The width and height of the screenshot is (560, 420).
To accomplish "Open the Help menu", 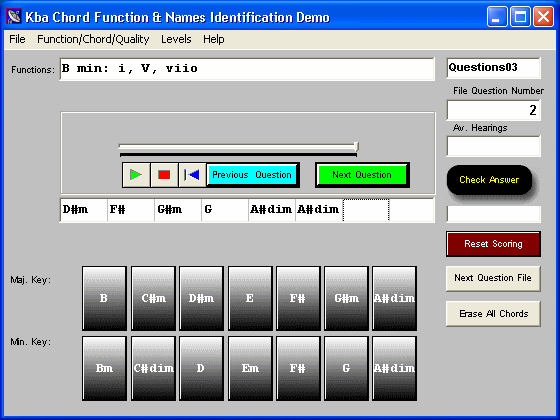I will point(214,39).
